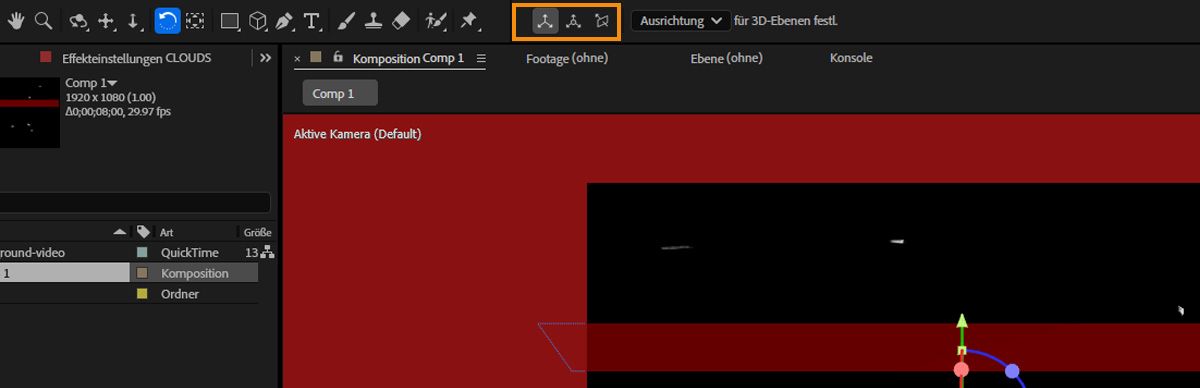Select the Rectangle shape tool
This screenshot has width=1200, height=388.
230,20
